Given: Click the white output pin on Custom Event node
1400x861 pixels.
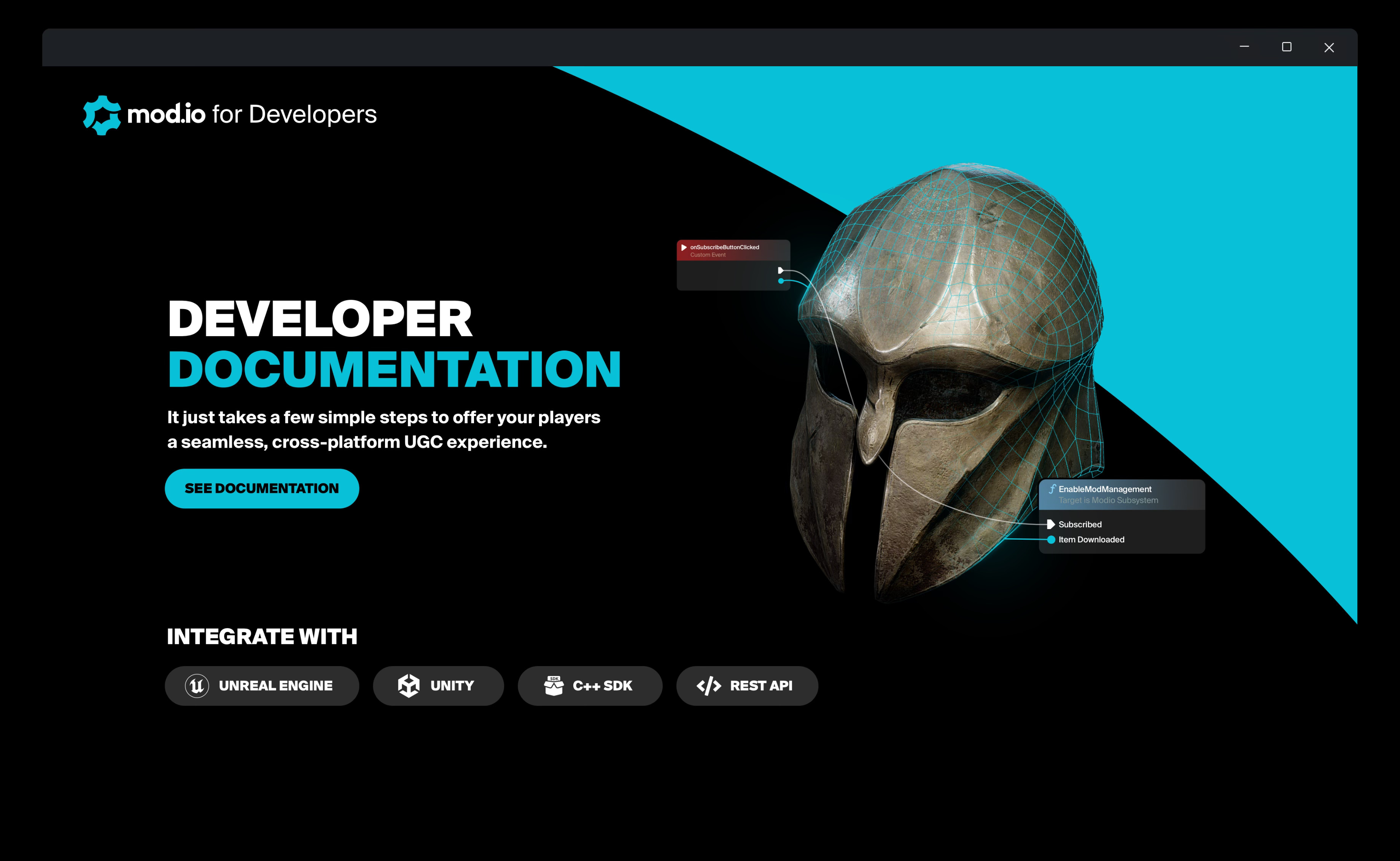Looking at the screenshot, I should tap(781, 271).
